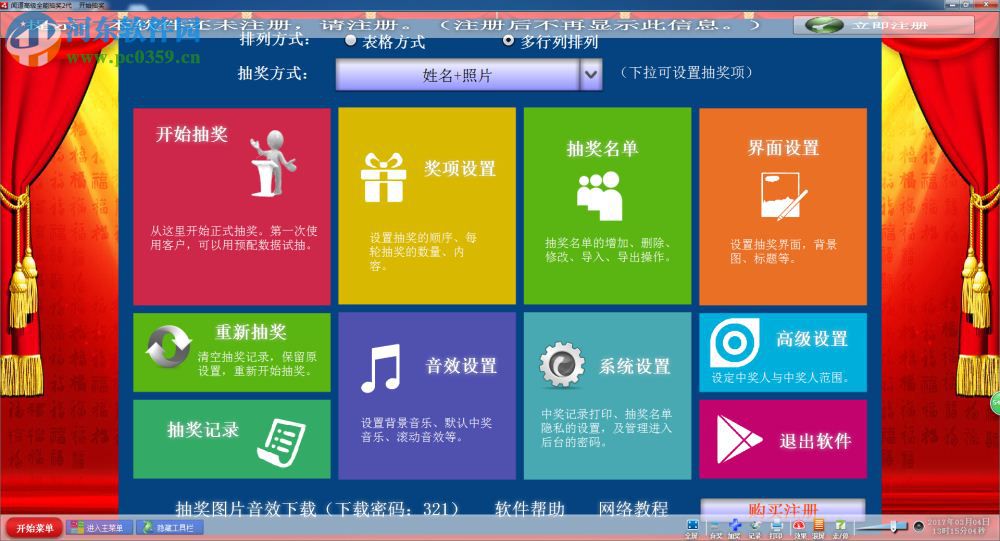Click the target circle icon for 高级设置
Screen dimensions: 1000x541
pyautogui.click(x=735, y=343)
